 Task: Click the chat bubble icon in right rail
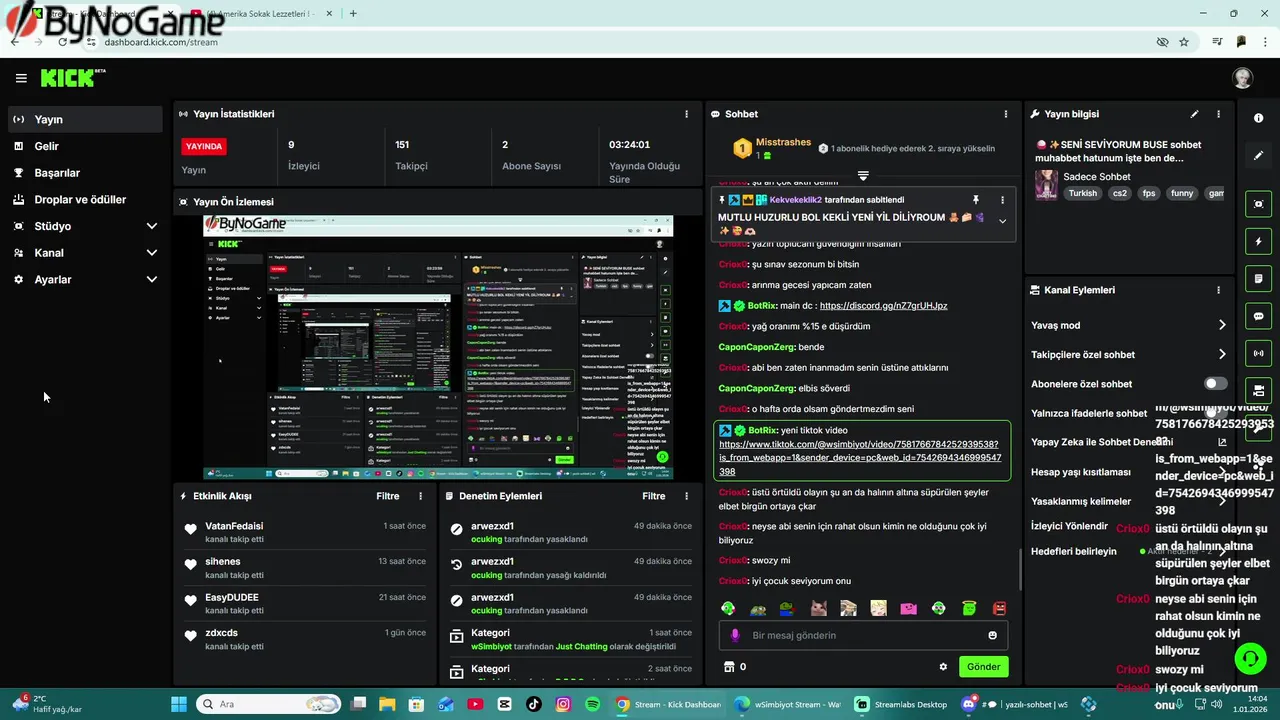click(x=1258, y=316)
